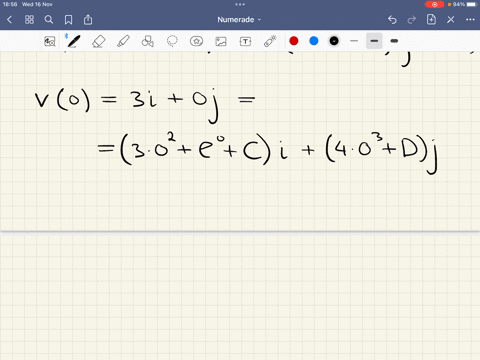Go back with the back arrow
The image size is (480, 360).
pyautogui.click(x=9, y=20)
